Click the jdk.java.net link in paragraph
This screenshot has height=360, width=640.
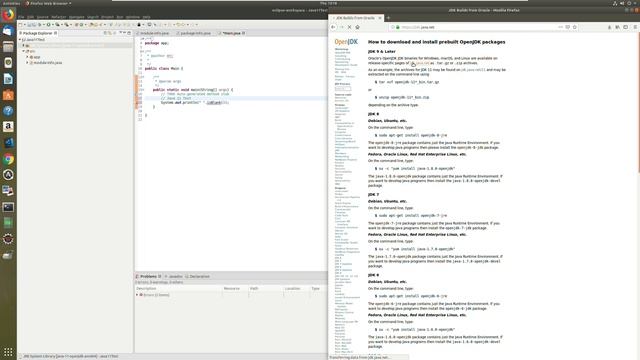click(420, 63)
